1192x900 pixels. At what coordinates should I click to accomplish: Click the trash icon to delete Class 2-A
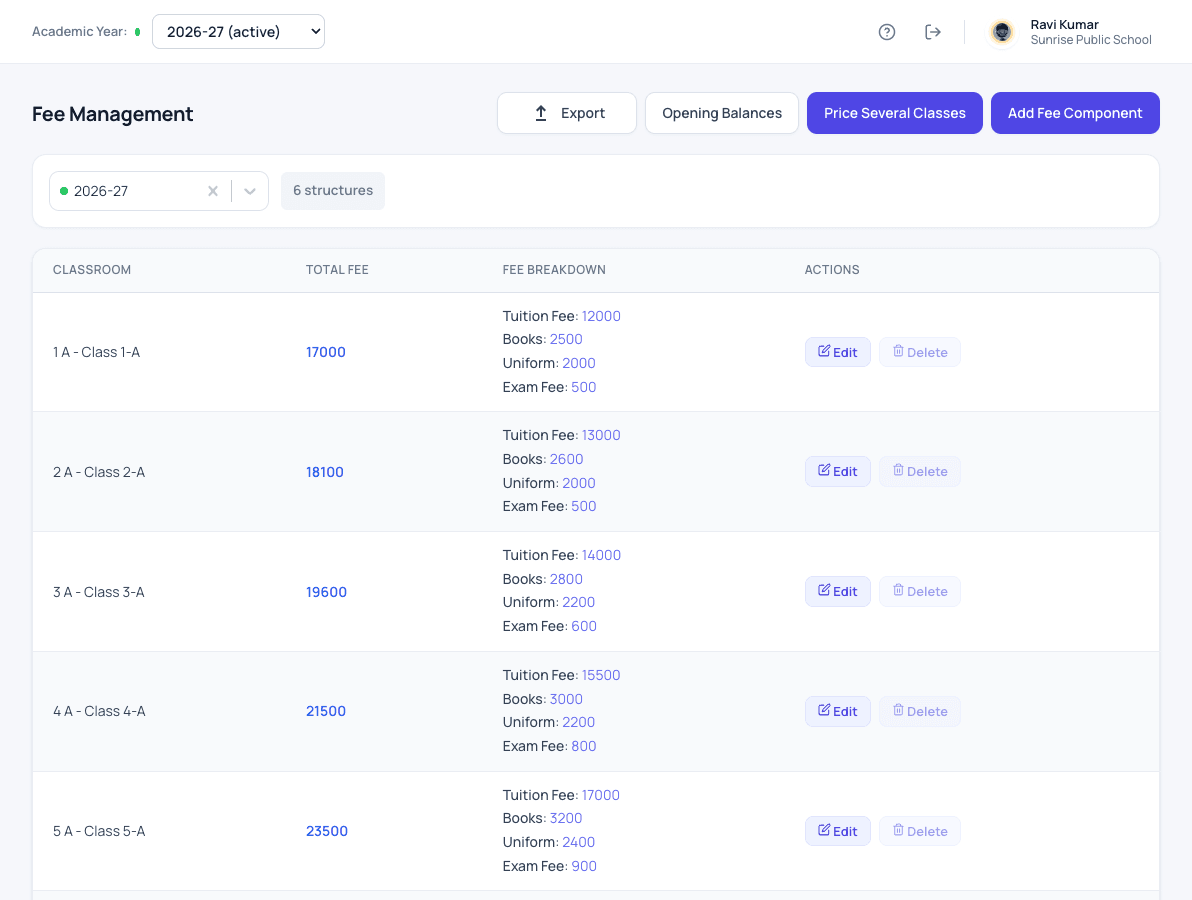pyautogui.click(x=898, y=470)
